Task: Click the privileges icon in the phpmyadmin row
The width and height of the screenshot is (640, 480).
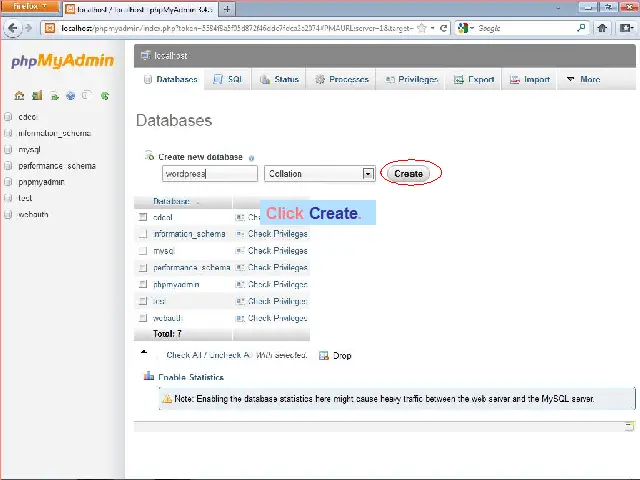Action: [240, 284]
